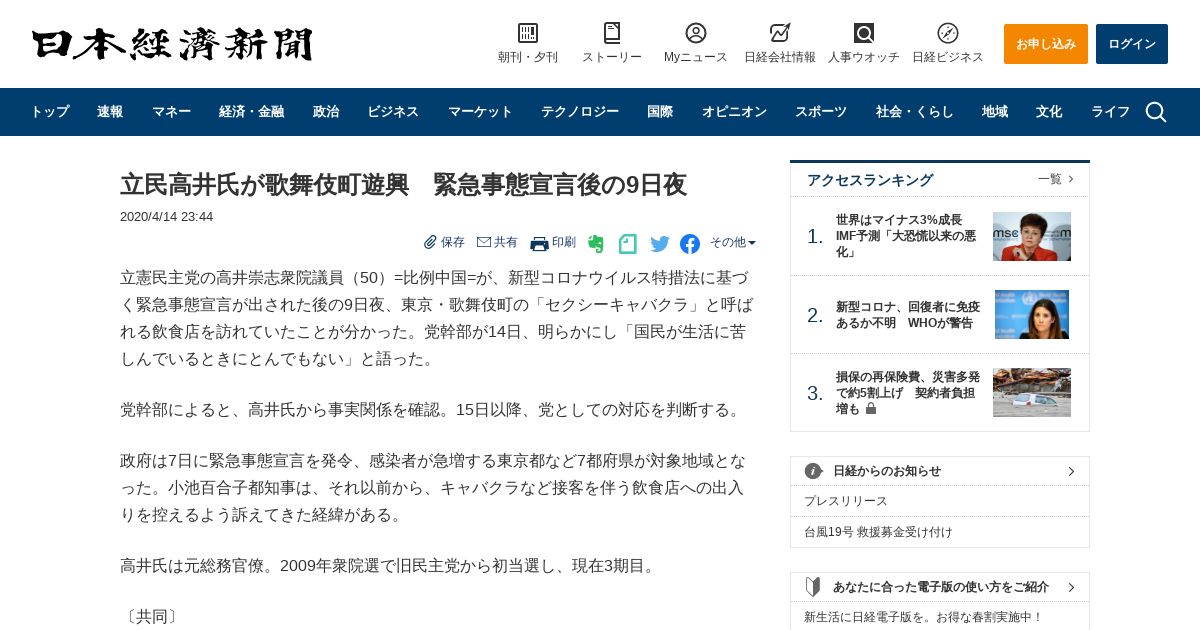Open the 経済・金融 navigation tab
Screen dimensions: 1200x630
(251, 112)
